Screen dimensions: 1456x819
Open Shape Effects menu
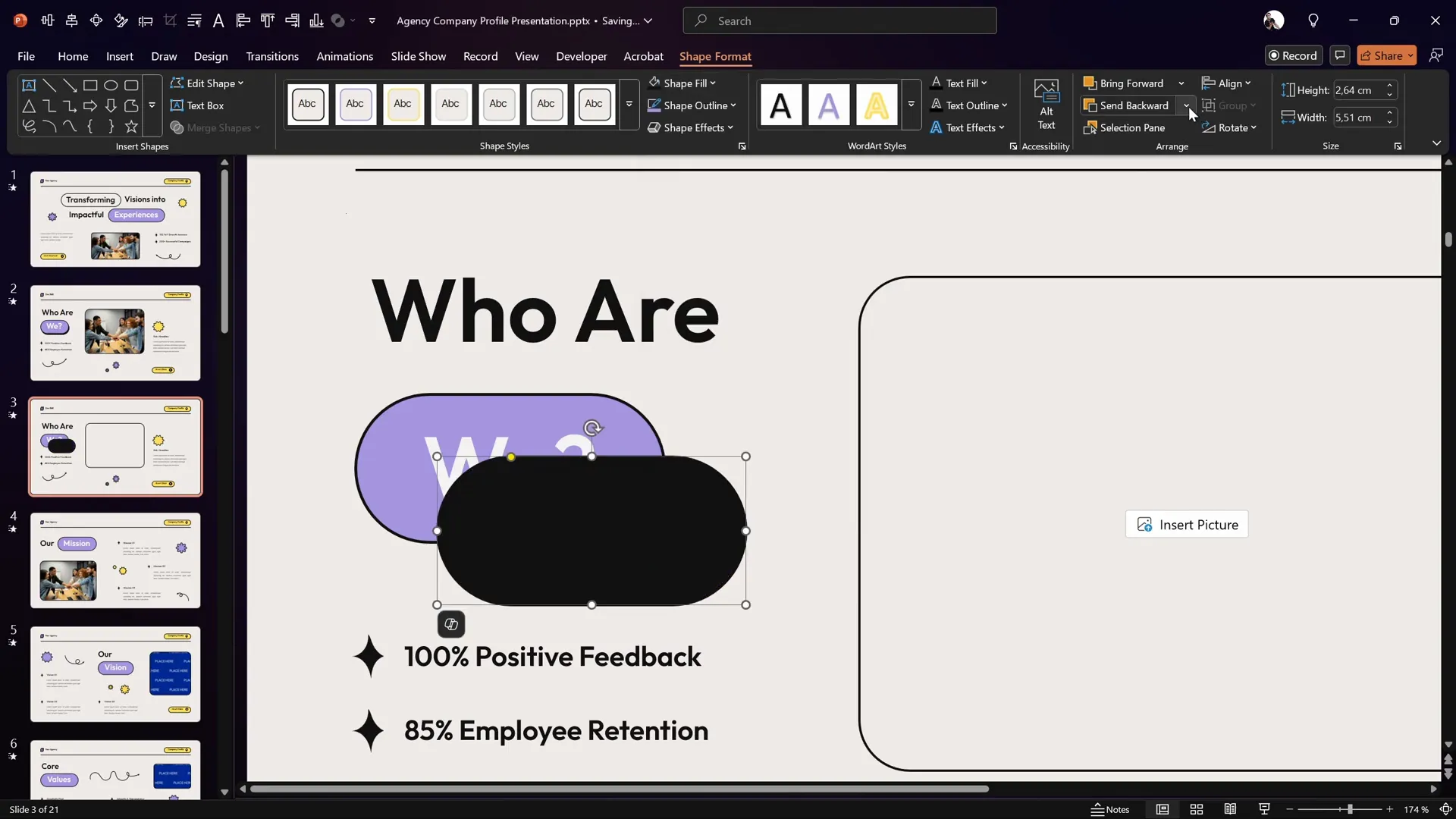691,127
